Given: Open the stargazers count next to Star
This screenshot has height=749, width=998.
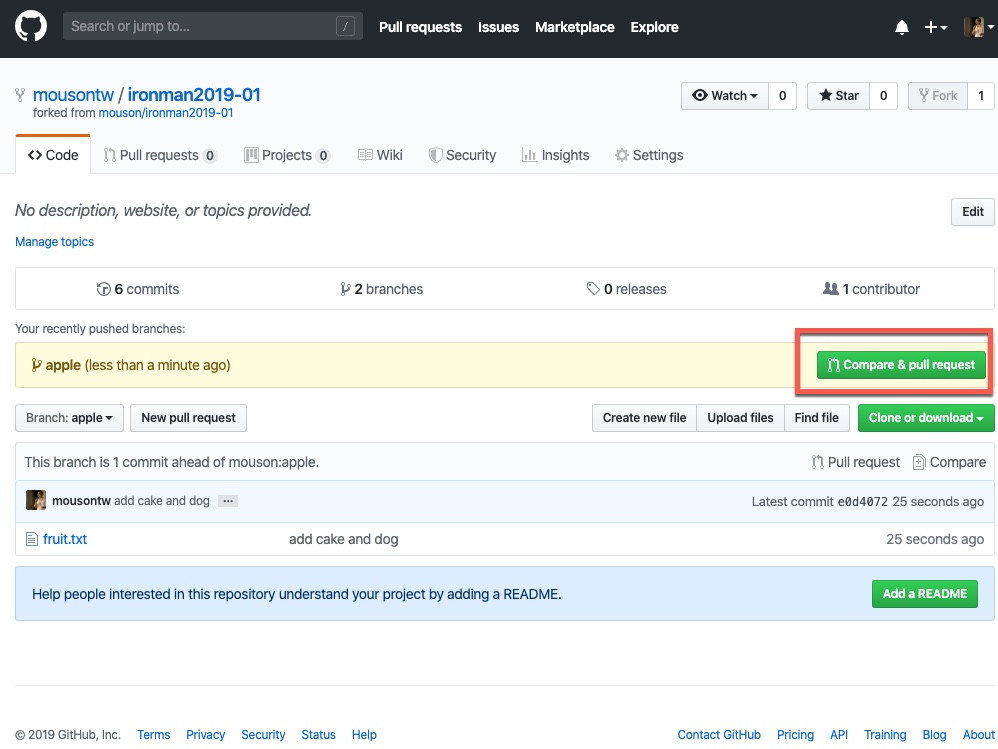Looking at the screenshot, I should pyautogui.click(x=883, y=96).
